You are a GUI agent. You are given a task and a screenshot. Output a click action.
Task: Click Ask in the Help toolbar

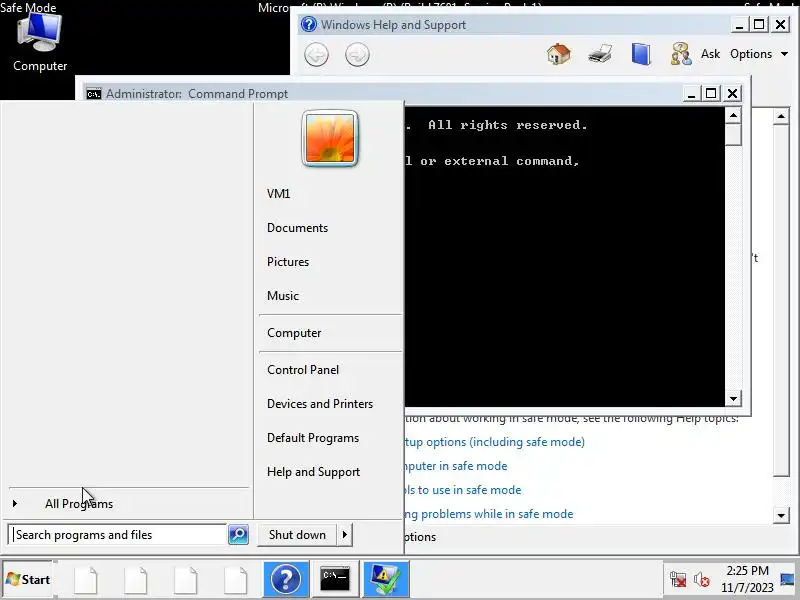(710, 54)
